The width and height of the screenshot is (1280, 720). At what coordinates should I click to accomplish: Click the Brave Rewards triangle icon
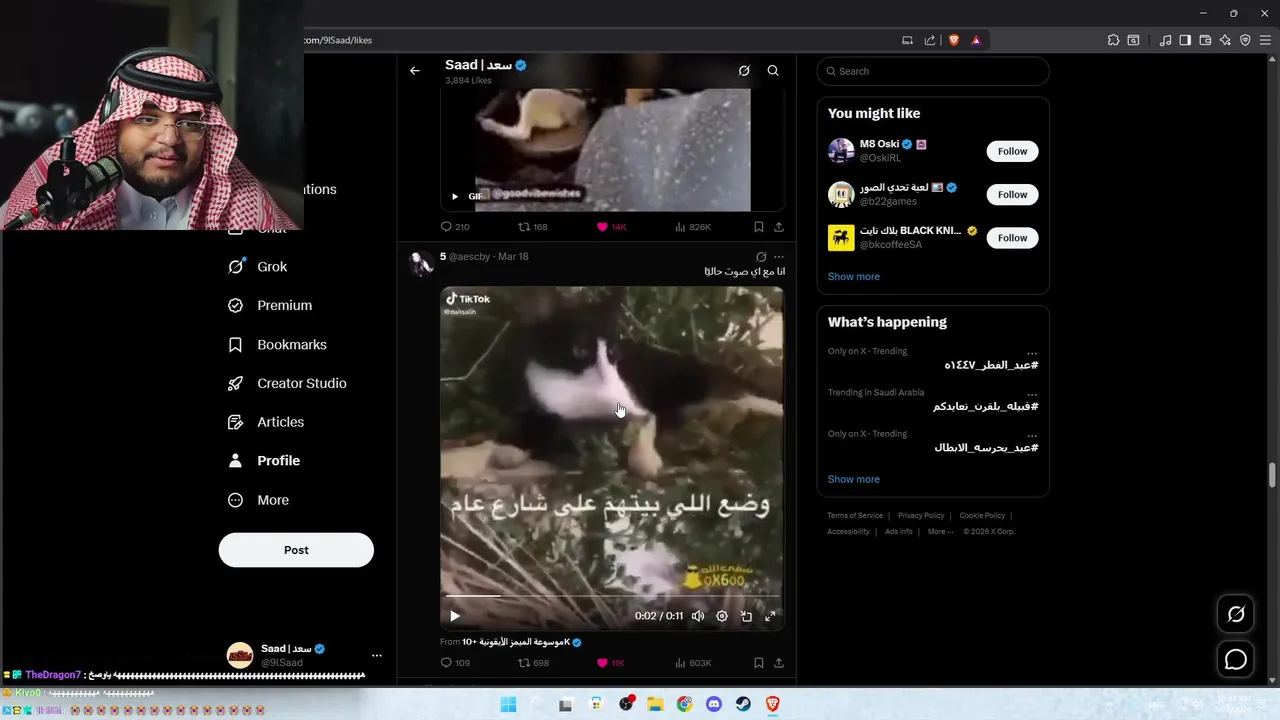976,40
